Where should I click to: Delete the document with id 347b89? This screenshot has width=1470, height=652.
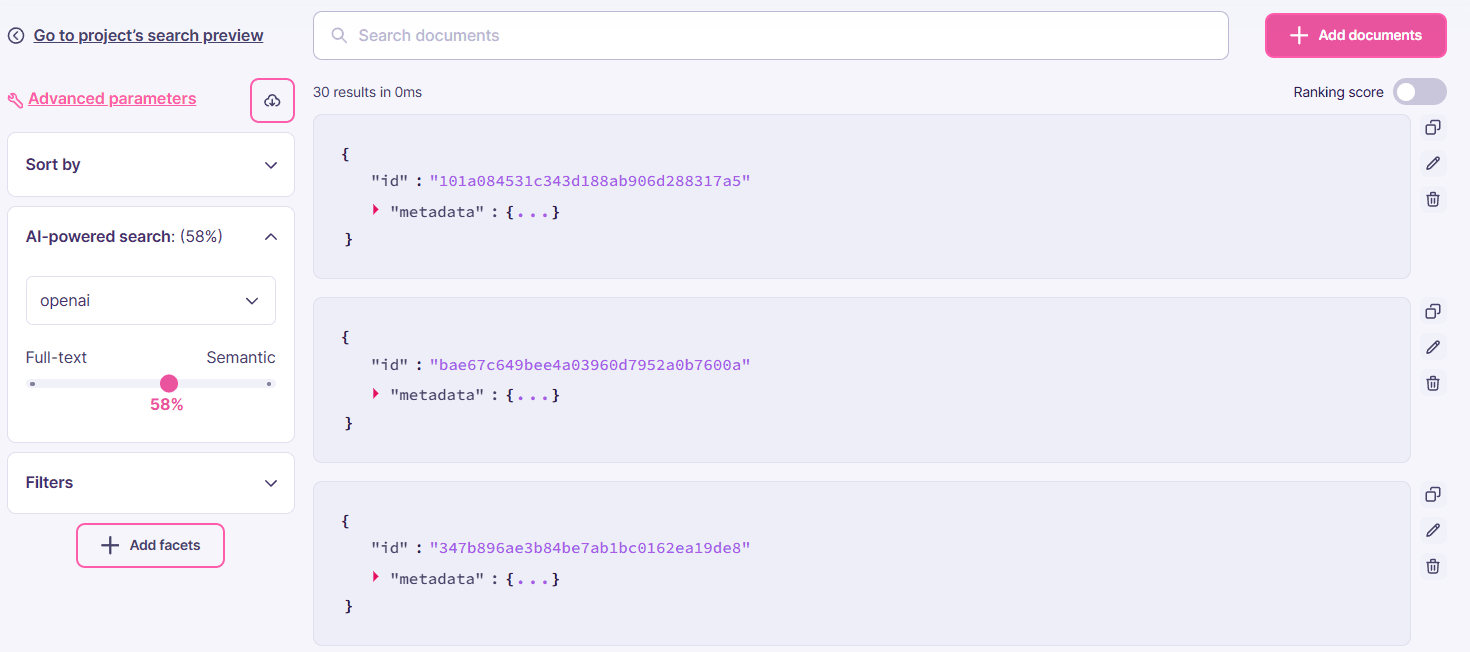pyautogui.click(x=1432, y=566)
